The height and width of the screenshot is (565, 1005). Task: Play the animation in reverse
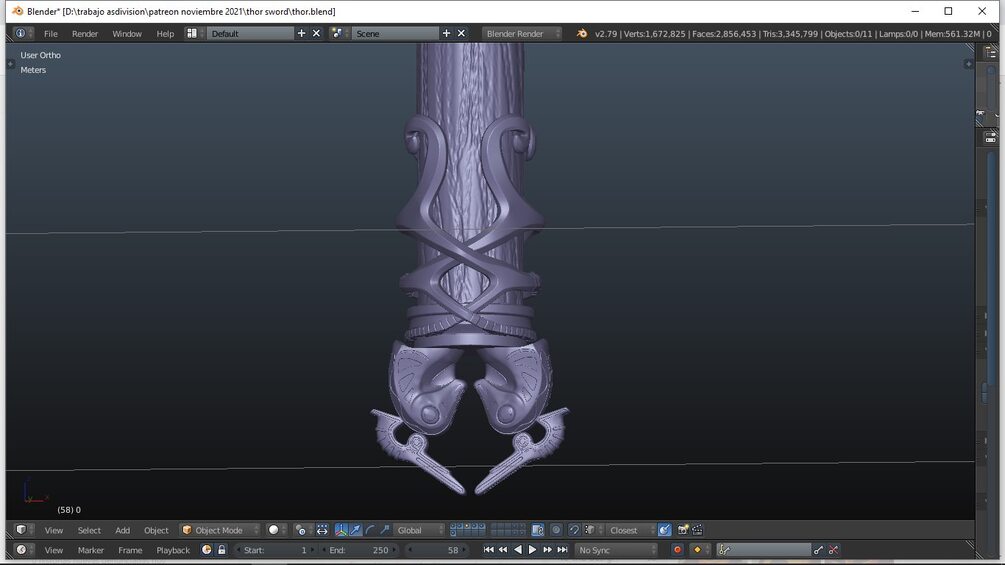coord(518,550)
